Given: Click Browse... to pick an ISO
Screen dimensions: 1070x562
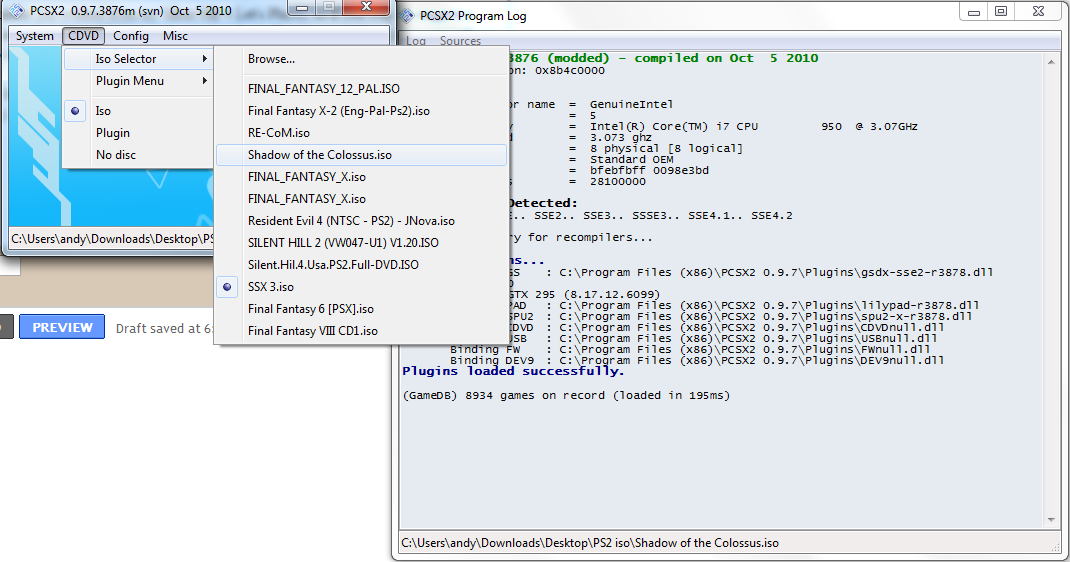Looking at the screenshot, I should 362,59.
